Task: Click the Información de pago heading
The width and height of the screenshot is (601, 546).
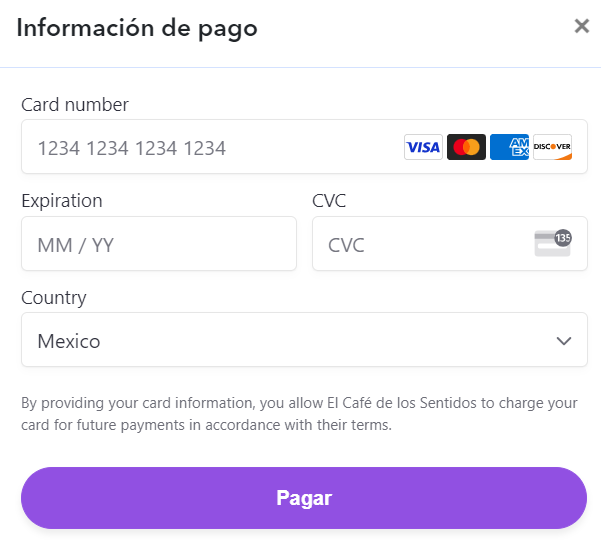Action: 137,29
